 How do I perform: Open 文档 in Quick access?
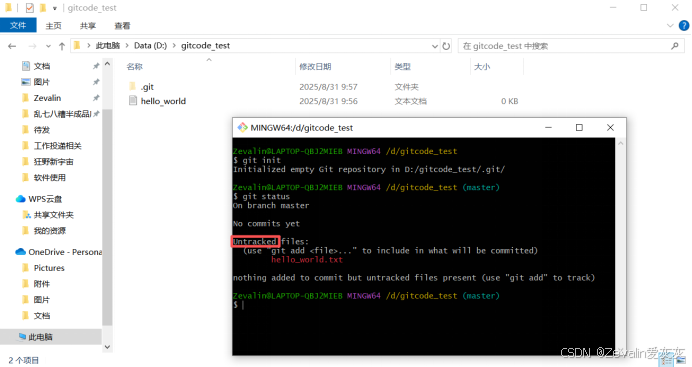click(x=42, y=66)
